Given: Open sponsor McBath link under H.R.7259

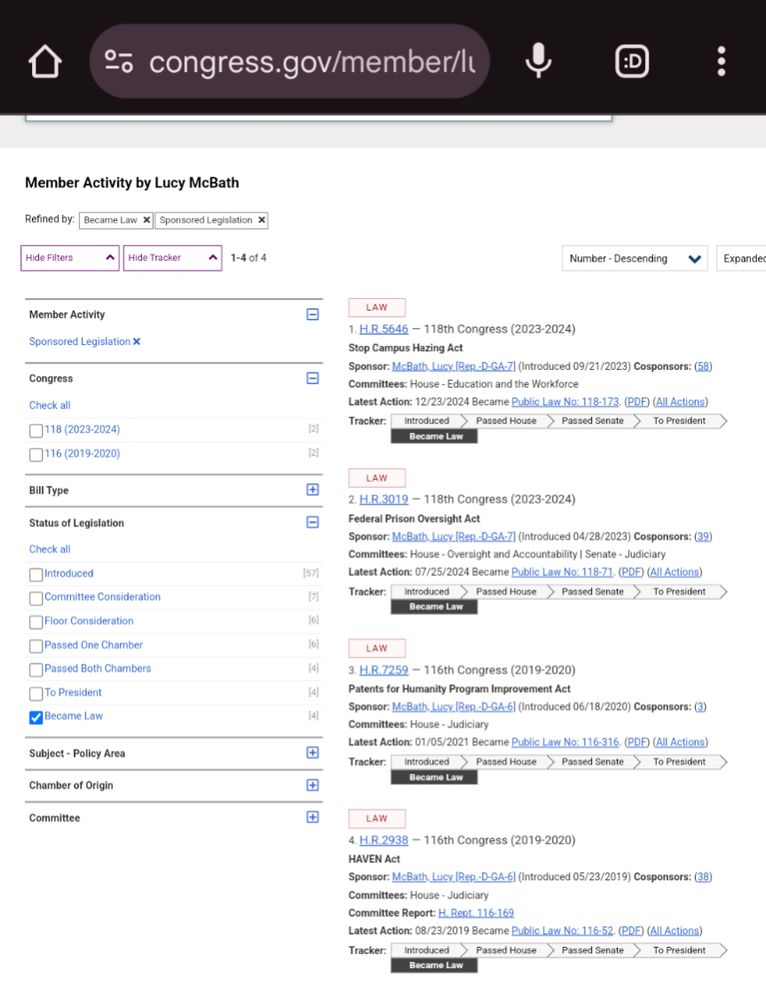Looking at the screenshot, I should pyautogui.click(x=453, y=707).
